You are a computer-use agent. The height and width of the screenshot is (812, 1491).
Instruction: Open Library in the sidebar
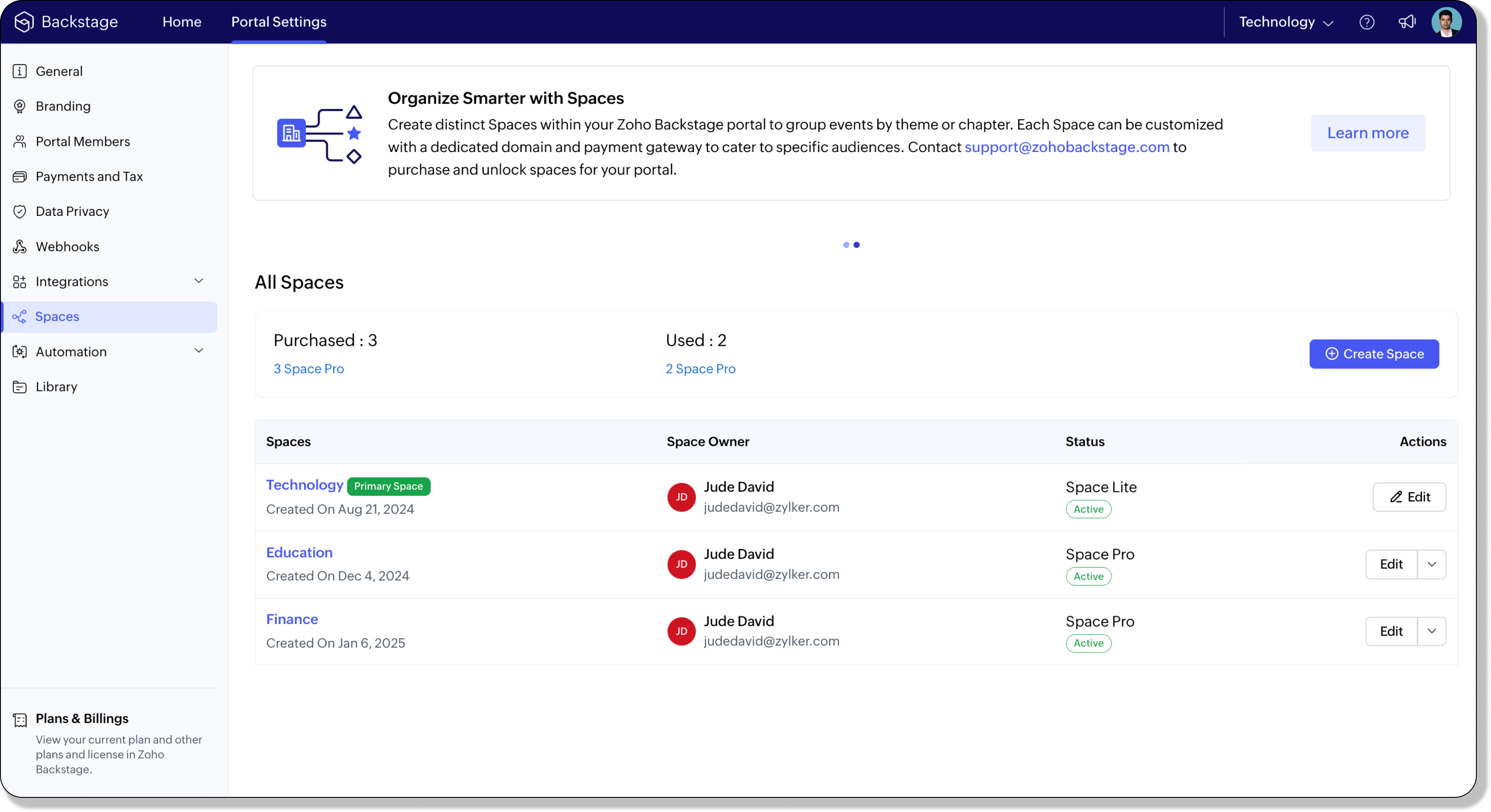[56, 386]
